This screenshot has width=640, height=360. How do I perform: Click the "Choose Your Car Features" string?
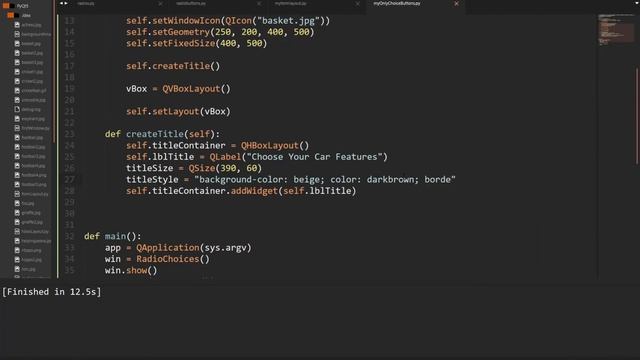[x=314, y=157]
